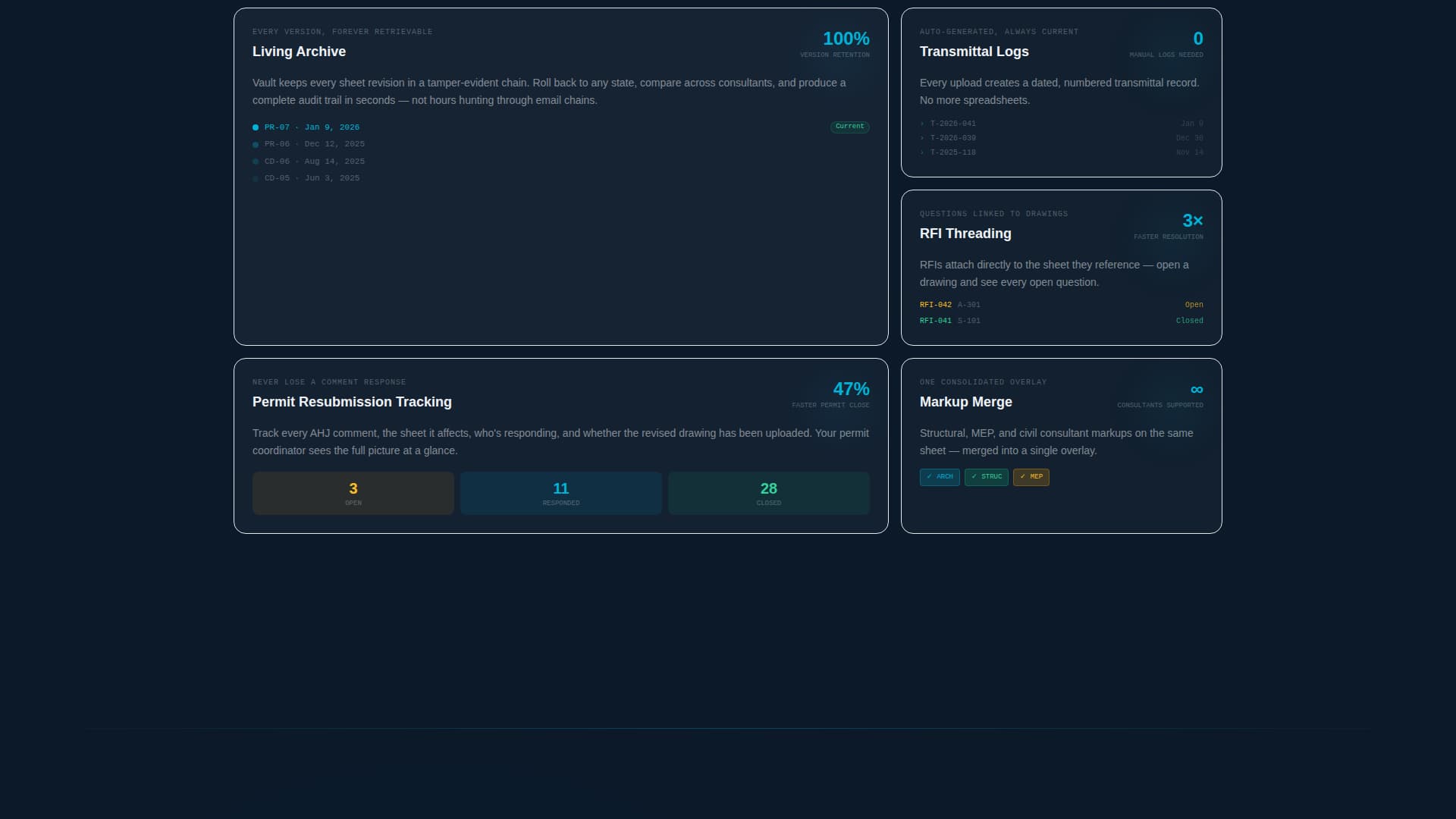This screenshot has height=819, width=1456.
Task: Click the Markup Merge heading
Action: [966, 402]
